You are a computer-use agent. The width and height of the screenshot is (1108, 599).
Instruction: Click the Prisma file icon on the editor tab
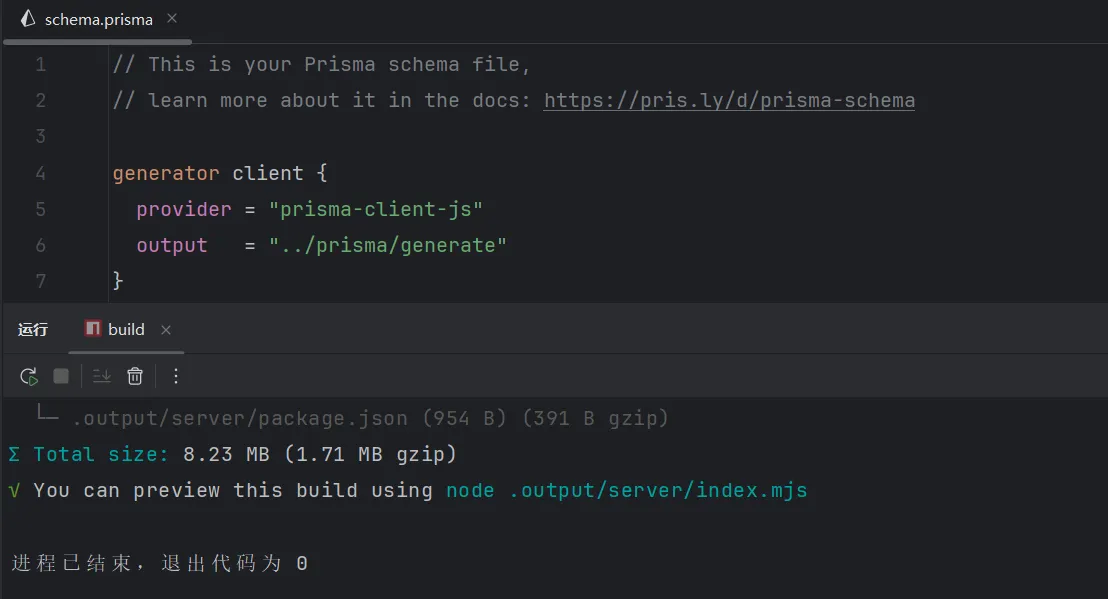[28, 19]
